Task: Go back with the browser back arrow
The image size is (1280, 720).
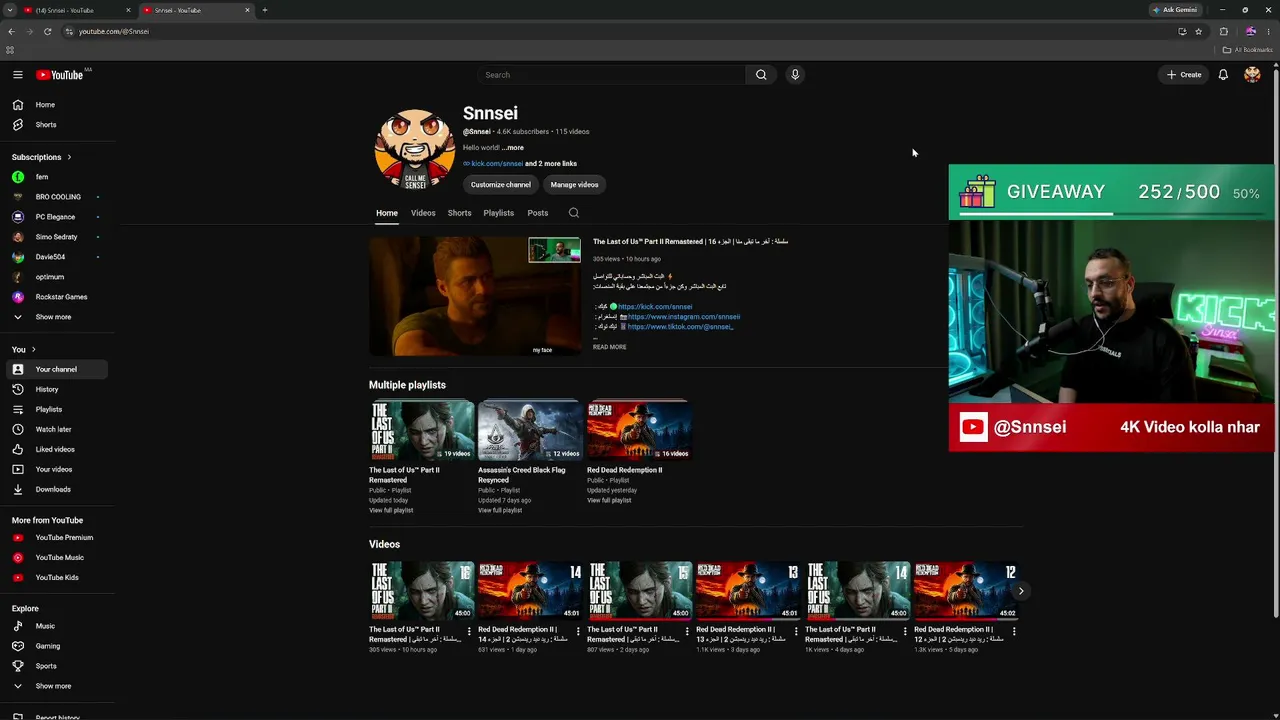Action: click(11, 31)
